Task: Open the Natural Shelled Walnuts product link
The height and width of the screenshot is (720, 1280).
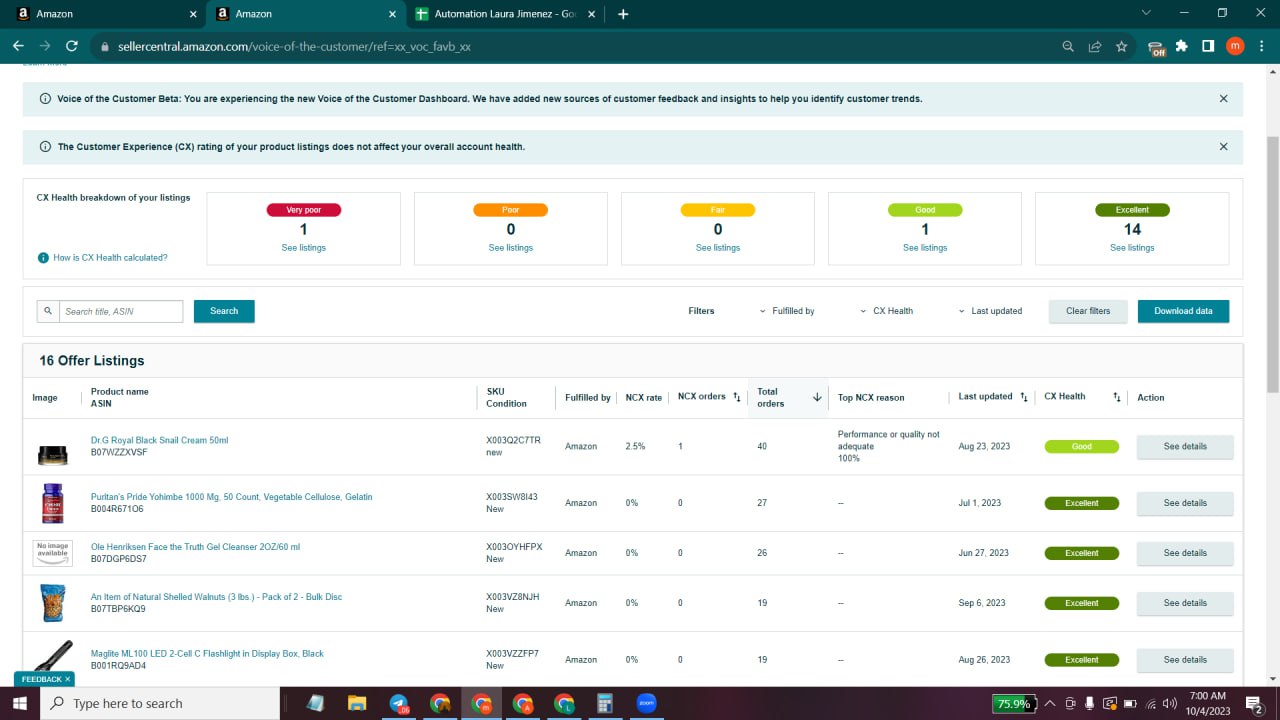Action: (x=216, y=597)
